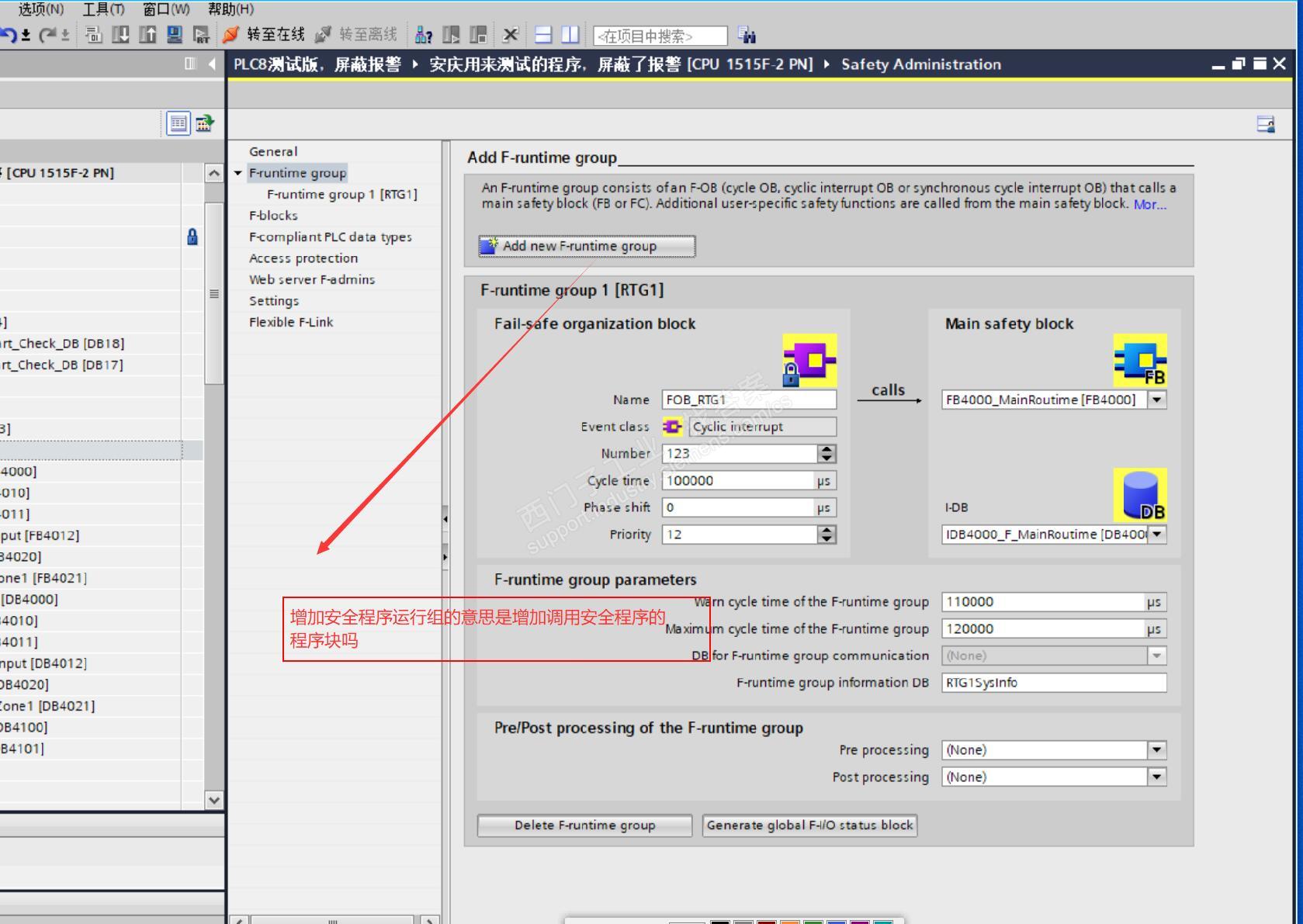Click the Warn cycle time field
Image resolution: width=1303 pixels, height=924 pixels.
pos(1054,602)
